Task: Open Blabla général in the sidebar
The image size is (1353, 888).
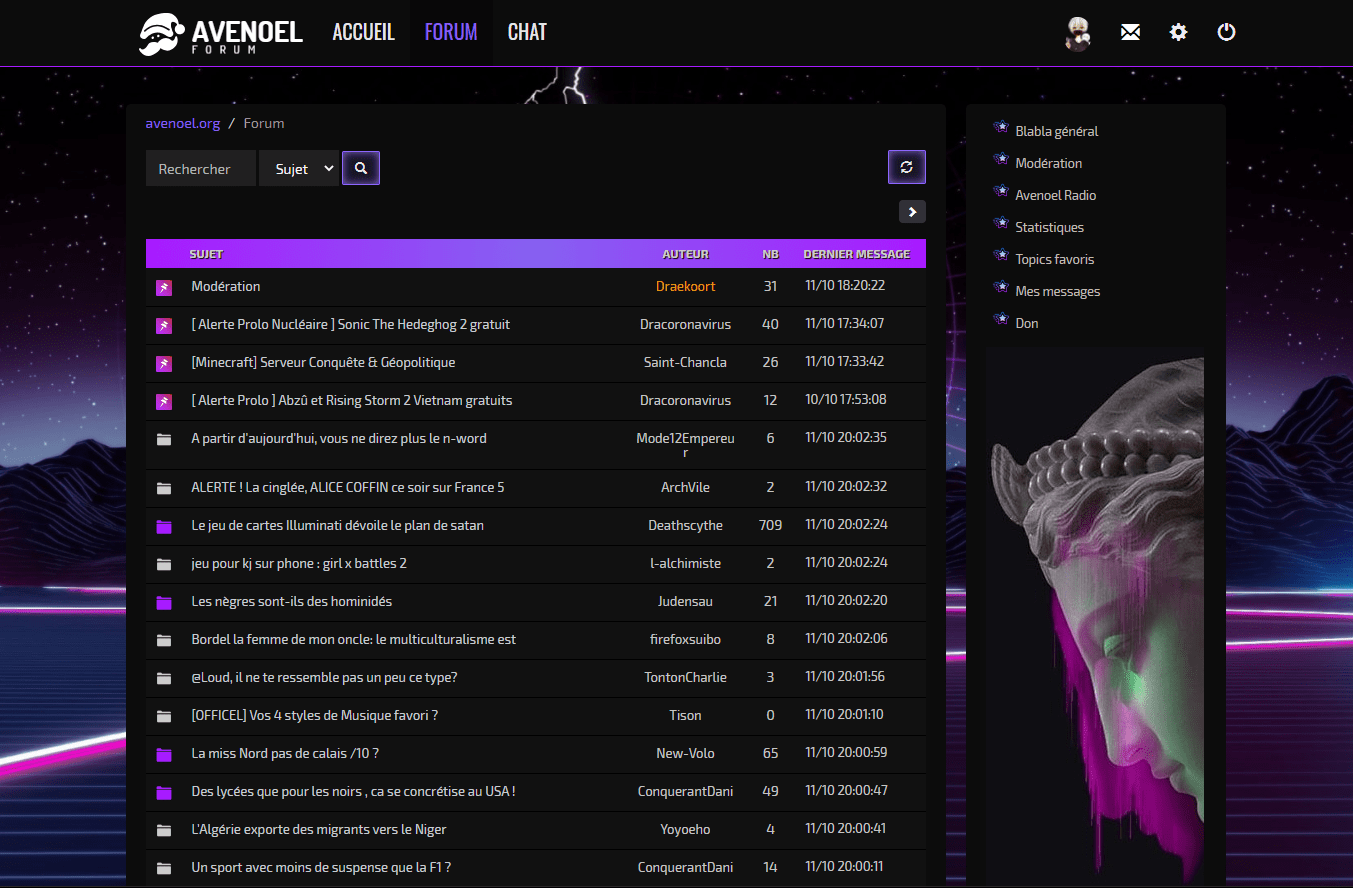Action: click(x=1056, y=131)
